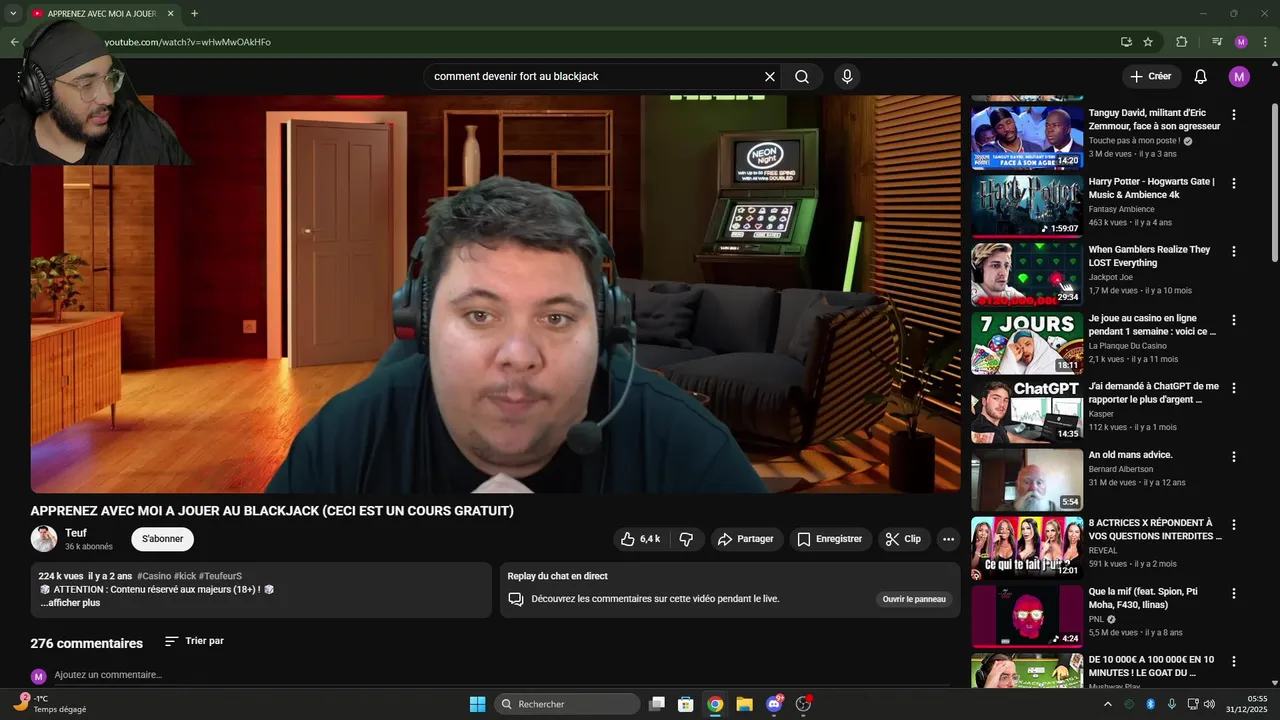This screenshot has height=720, width=1280.
Task: Subscribe to Teuf with S'abonner
Action: [162, 539]
